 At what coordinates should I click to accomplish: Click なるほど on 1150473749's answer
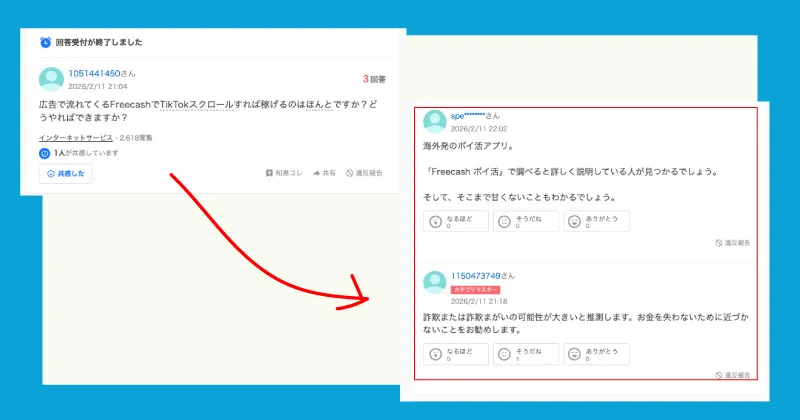[456, 354]
